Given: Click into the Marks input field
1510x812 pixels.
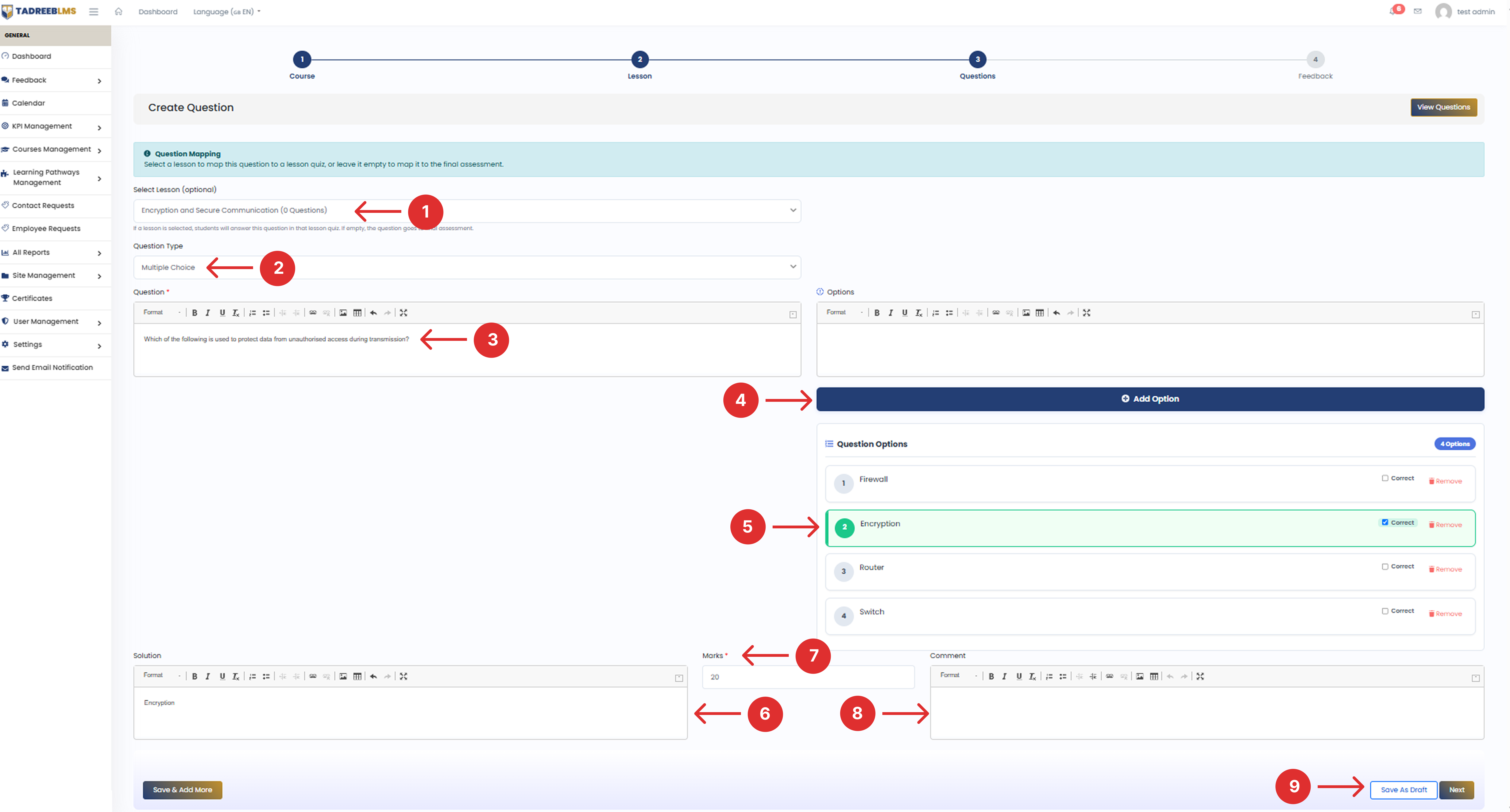Looking at the screenshot, I should [808, 677].
